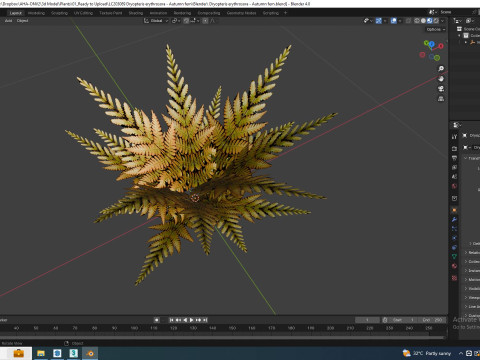The height and width of the screenshot is (360, 480).
Task: Open the Material properties tab
Action: tap(454, 266)
